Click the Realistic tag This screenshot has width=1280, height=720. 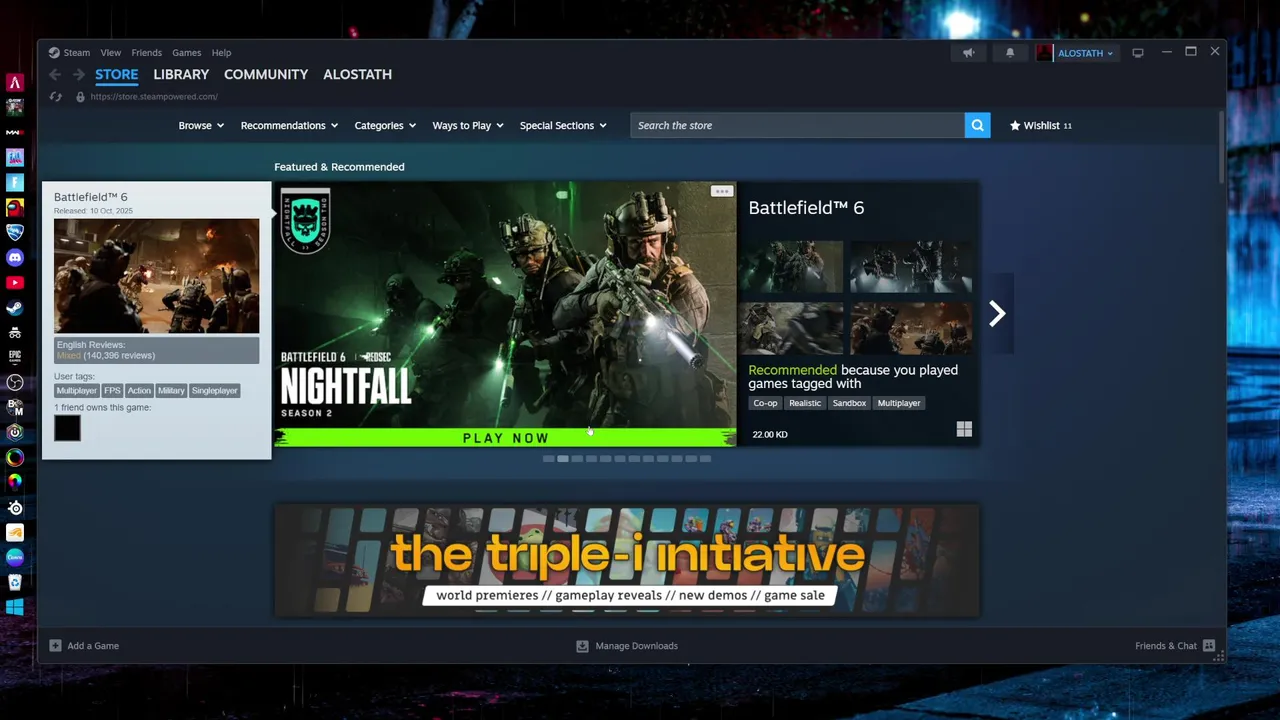click(805, 403)
